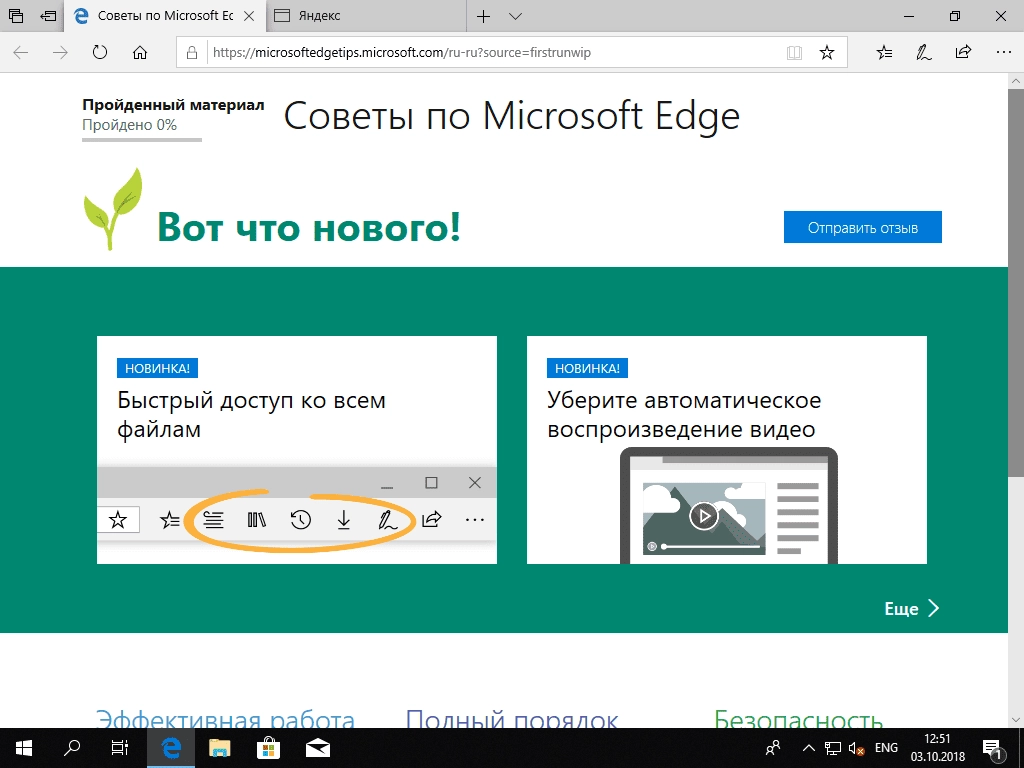The height and width of the screenshot is (768, 1024).
Task: Click the Отправить отзыв button
Action: [863, 227]
